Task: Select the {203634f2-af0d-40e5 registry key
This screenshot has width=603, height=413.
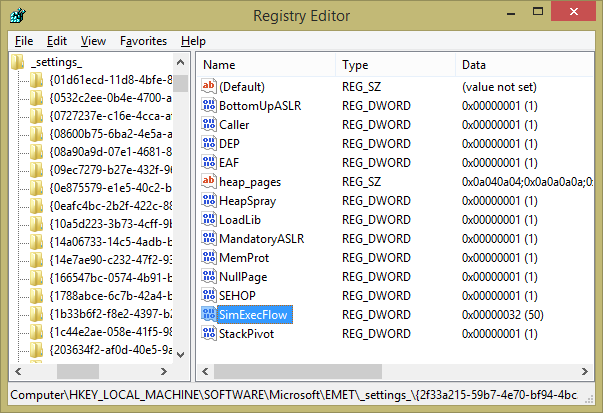Action: pyautogui.click(x=110, y=350)
